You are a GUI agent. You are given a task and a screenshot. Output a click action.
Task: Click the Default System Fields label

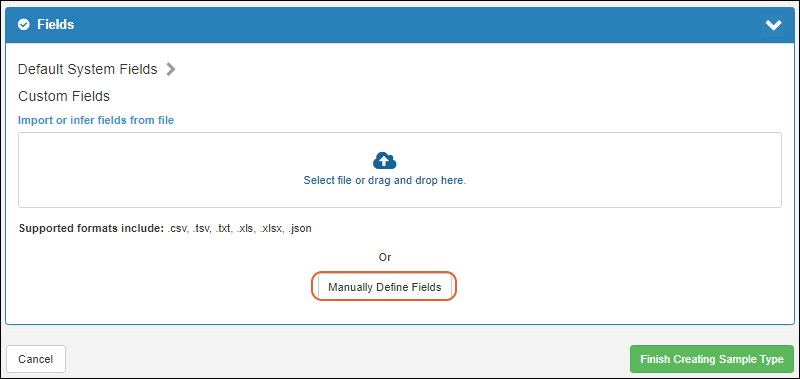(88, 69)
